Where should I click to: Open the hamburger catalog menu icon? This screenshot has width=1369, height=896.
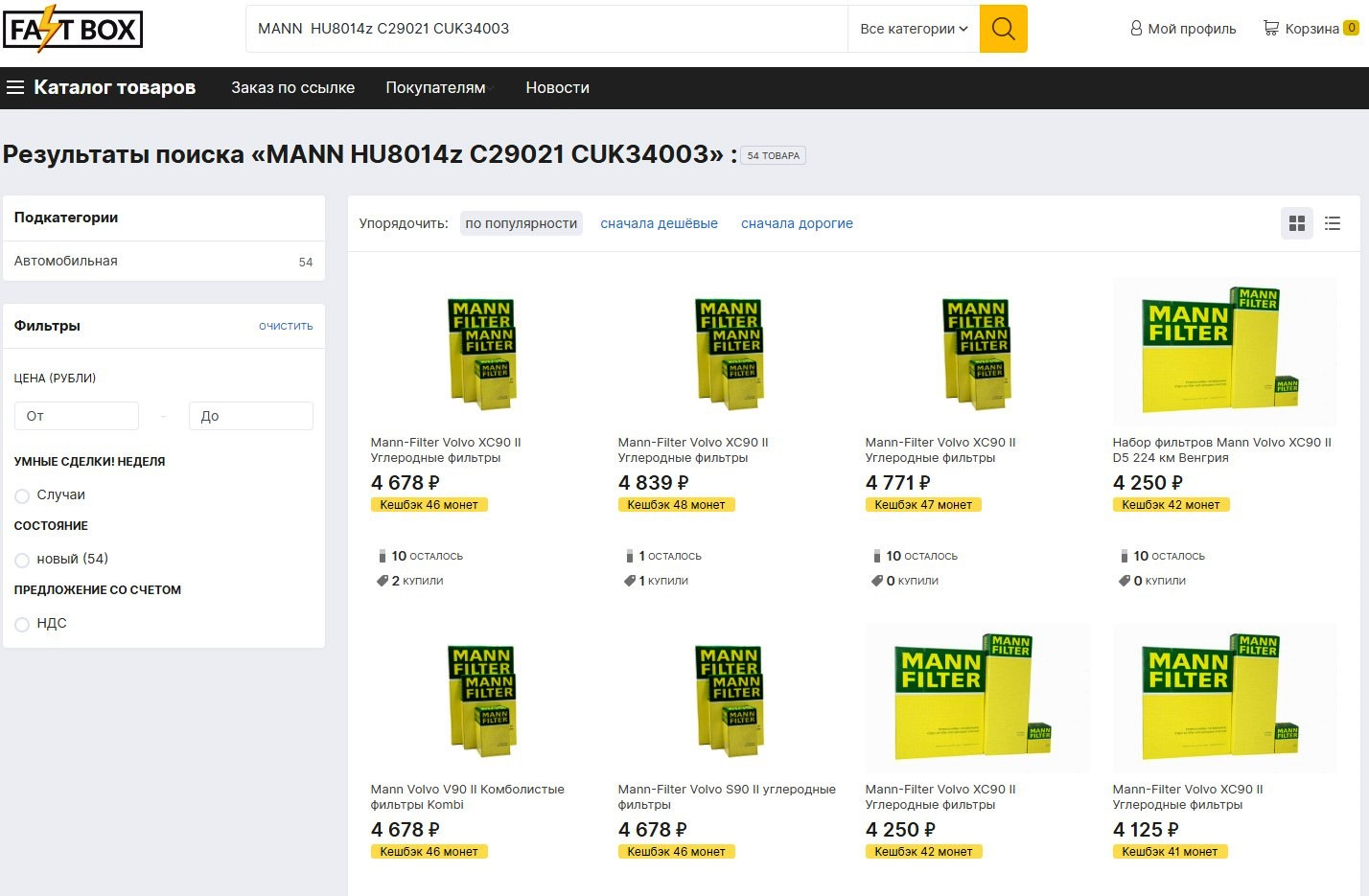[15, 87]
